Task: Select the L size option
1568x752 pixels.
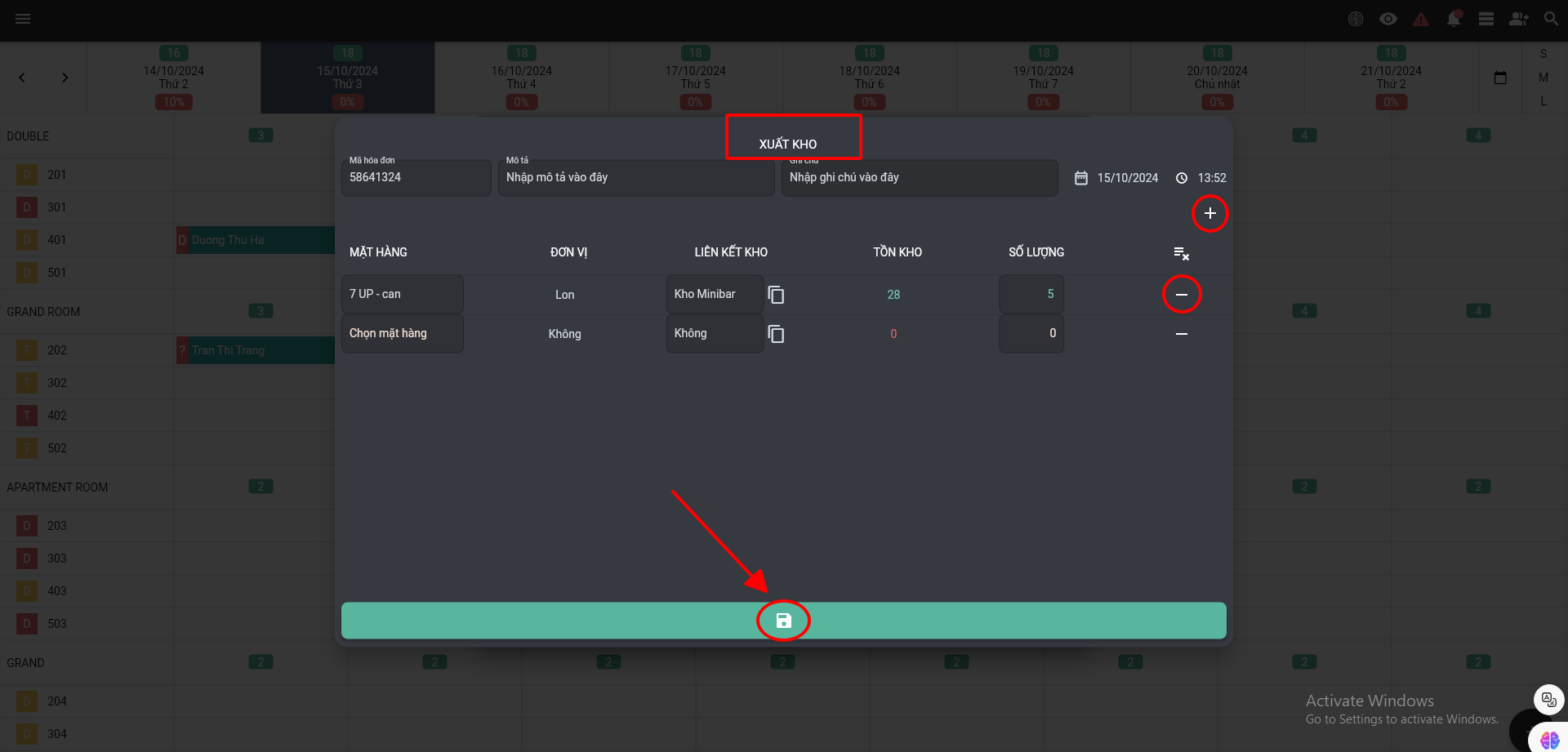Action: [x=1543, y=101]
